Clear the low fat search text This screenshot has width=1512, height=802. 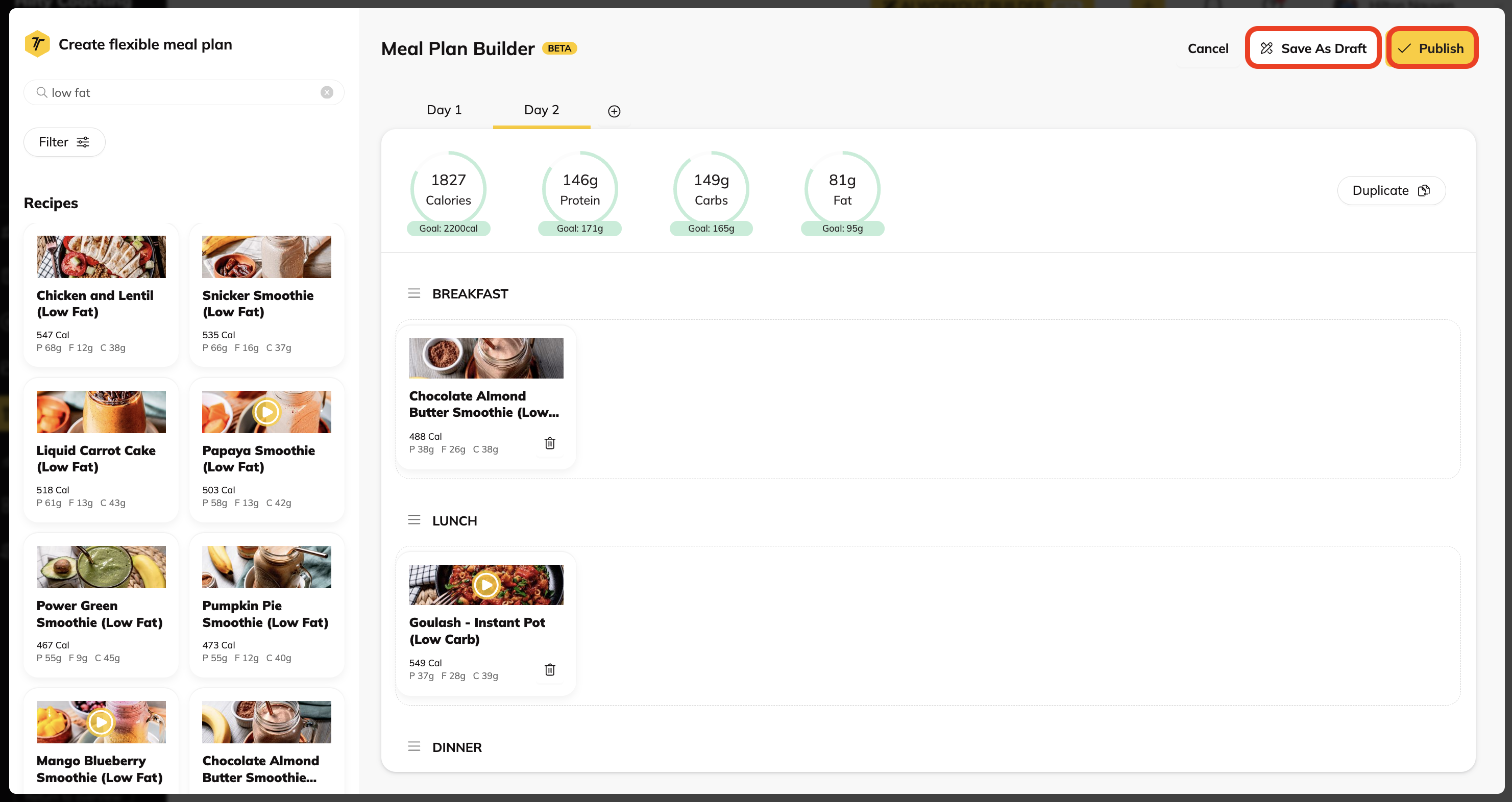[x=327, y=92]
